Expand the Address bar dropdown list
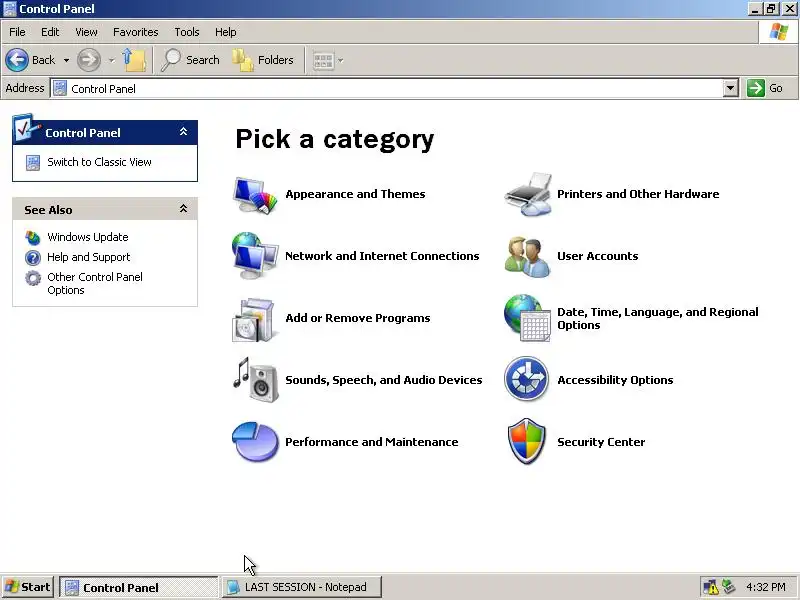The width and height of the screenshot is (800, 600). pyautogui.click(x=731, y=88)
